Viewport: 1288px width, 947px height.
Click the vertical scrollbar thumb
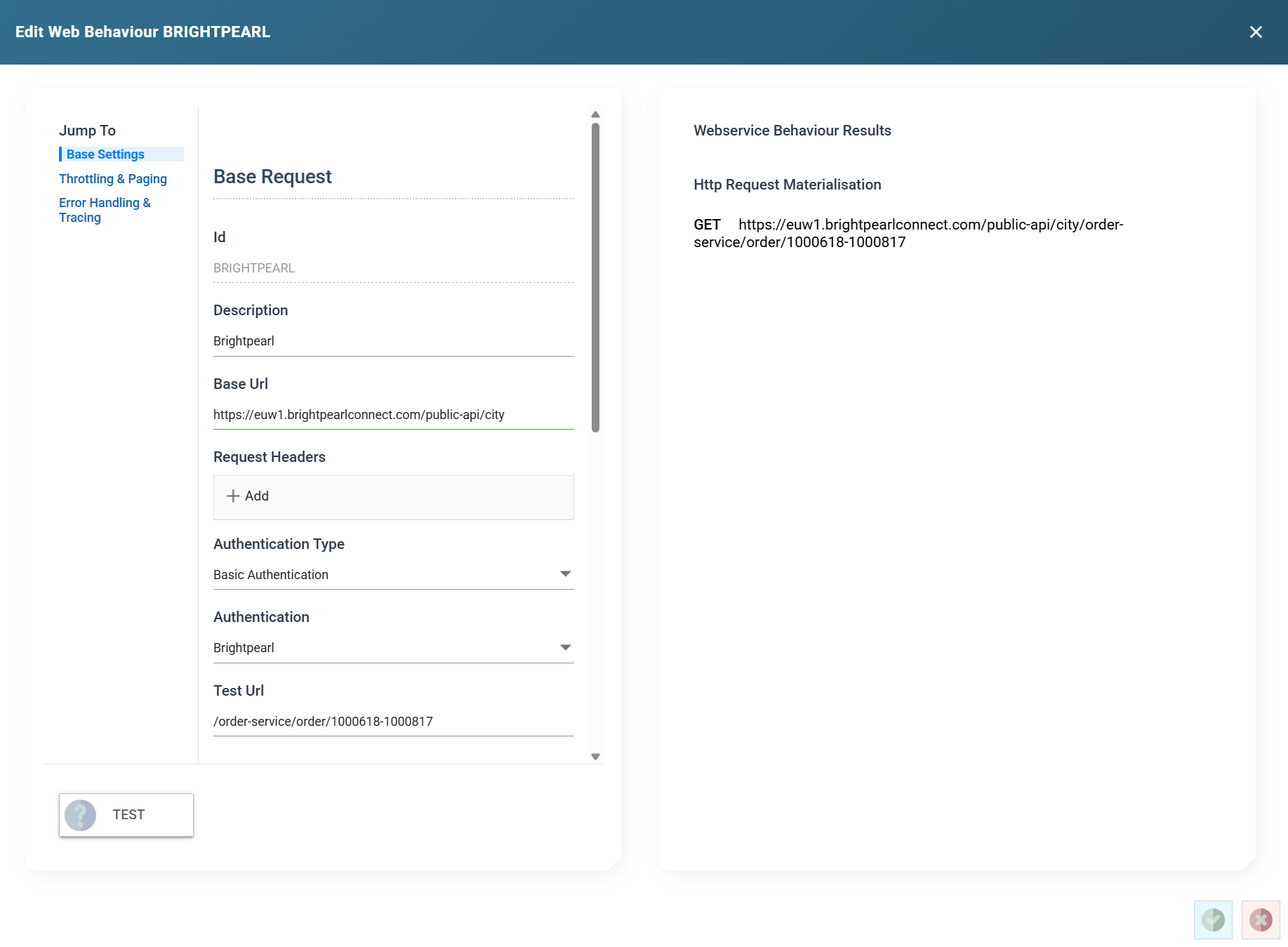click(x=595, y=277)
